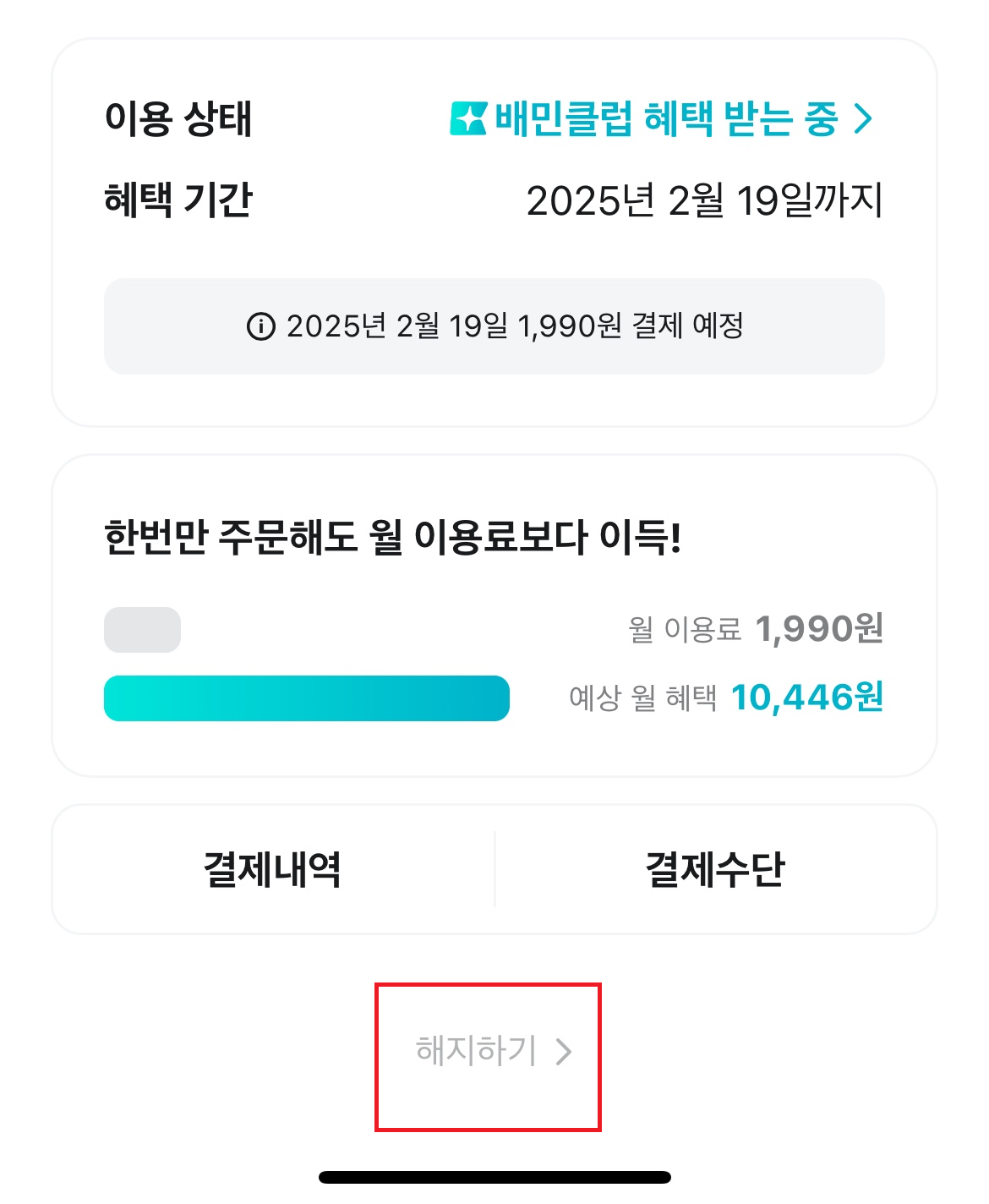Tap the 월 이용료 1,990원 amount

coord(818,629)
